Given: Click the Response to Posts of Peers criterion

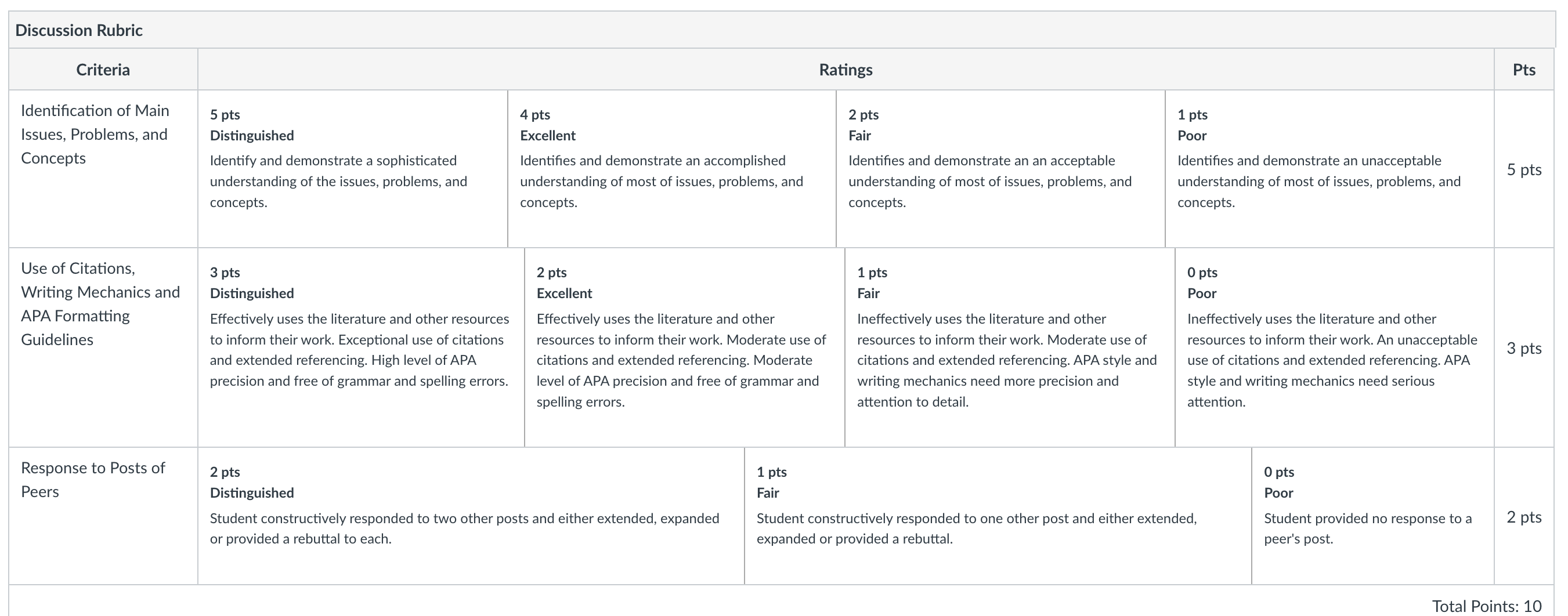Looking at the screenshot, I should (93, 480).
